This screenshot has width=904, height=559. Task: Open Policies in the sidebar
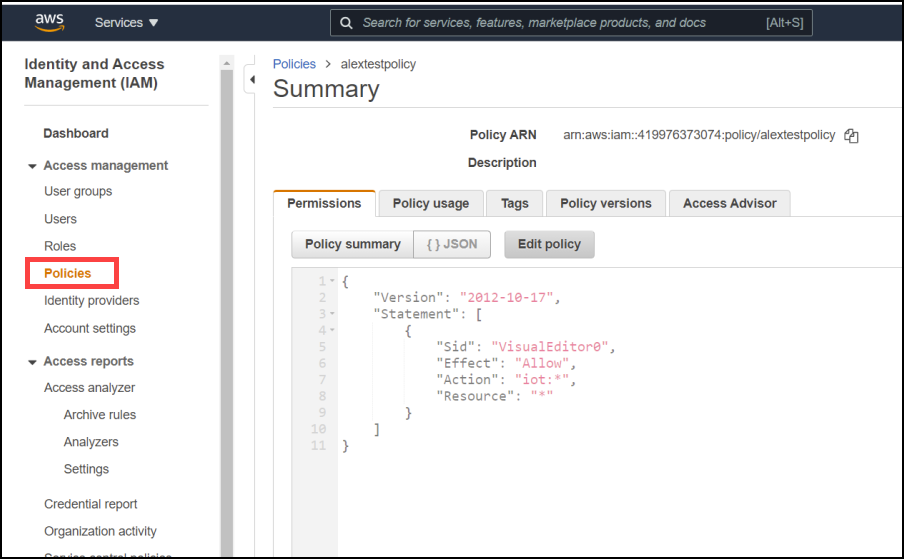pyautogui.click(x=67, y=273)
